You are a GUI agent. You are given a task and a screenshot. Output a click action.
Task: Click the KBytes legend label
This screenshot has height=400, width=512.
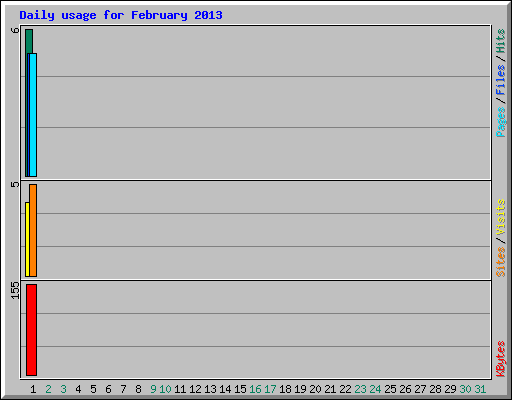(501, 359)
